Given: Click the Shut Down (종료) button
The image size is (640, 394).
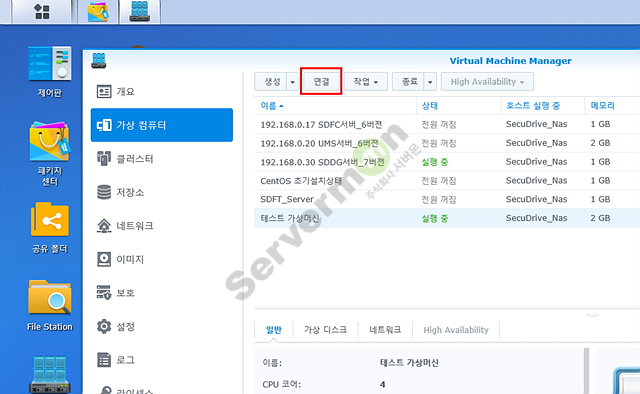Looking at the screenshot, I should 409,82.
